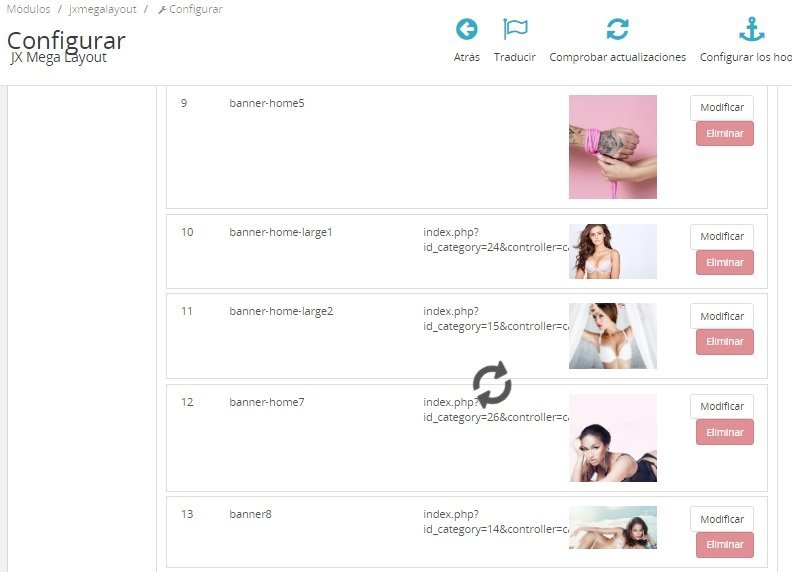This screenshot has height=572, width=792.
Task: Open the Configurar los hooks anchor icon
Action: pos(752,29)
